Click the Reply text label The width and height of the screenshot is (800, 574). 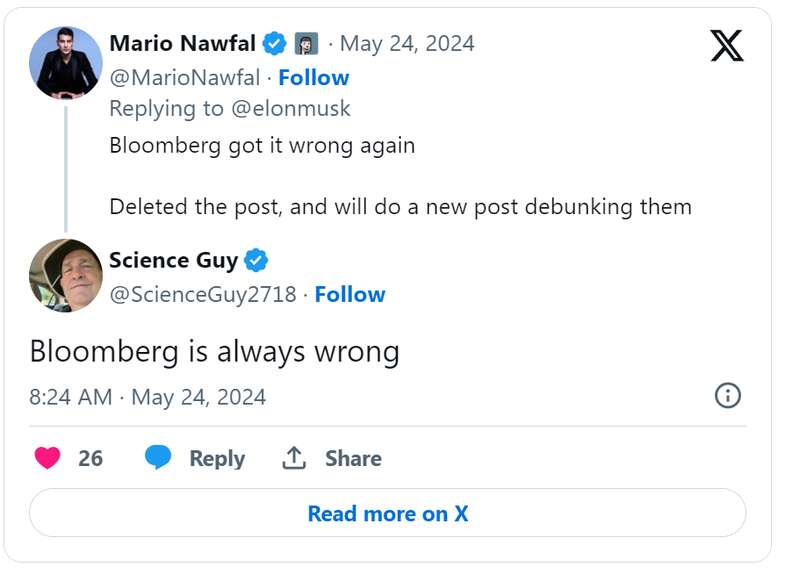[x=217, y=458]
